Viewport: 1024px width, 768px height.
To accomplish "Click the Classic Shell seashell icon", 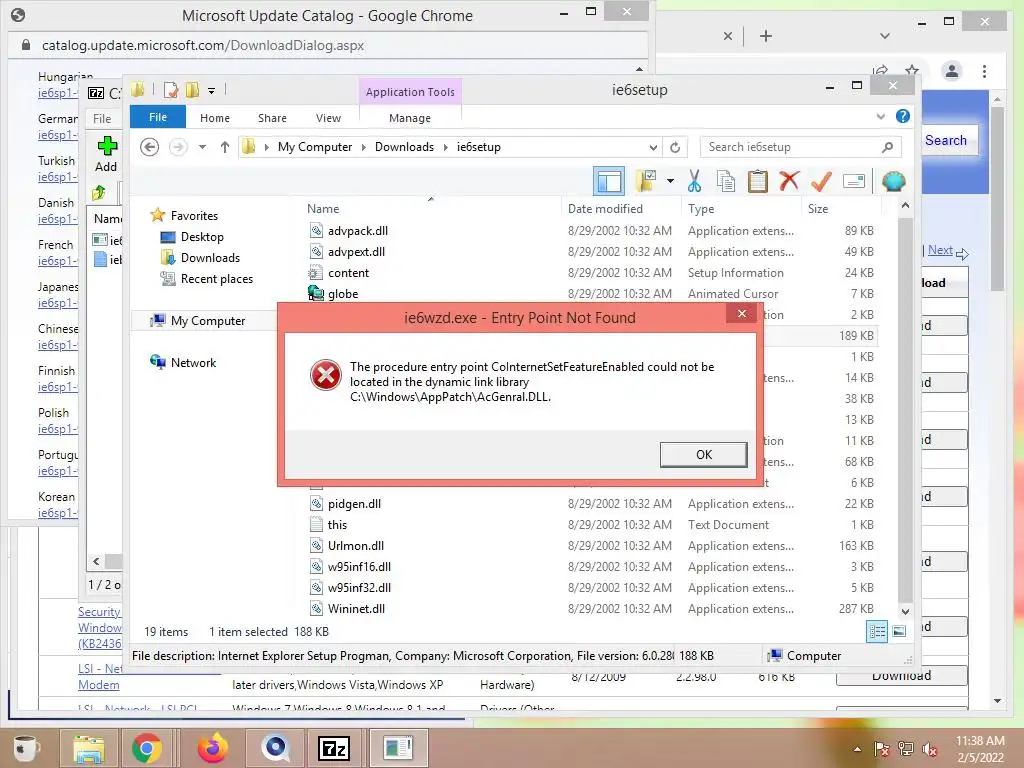I will [x=893, y=181].
